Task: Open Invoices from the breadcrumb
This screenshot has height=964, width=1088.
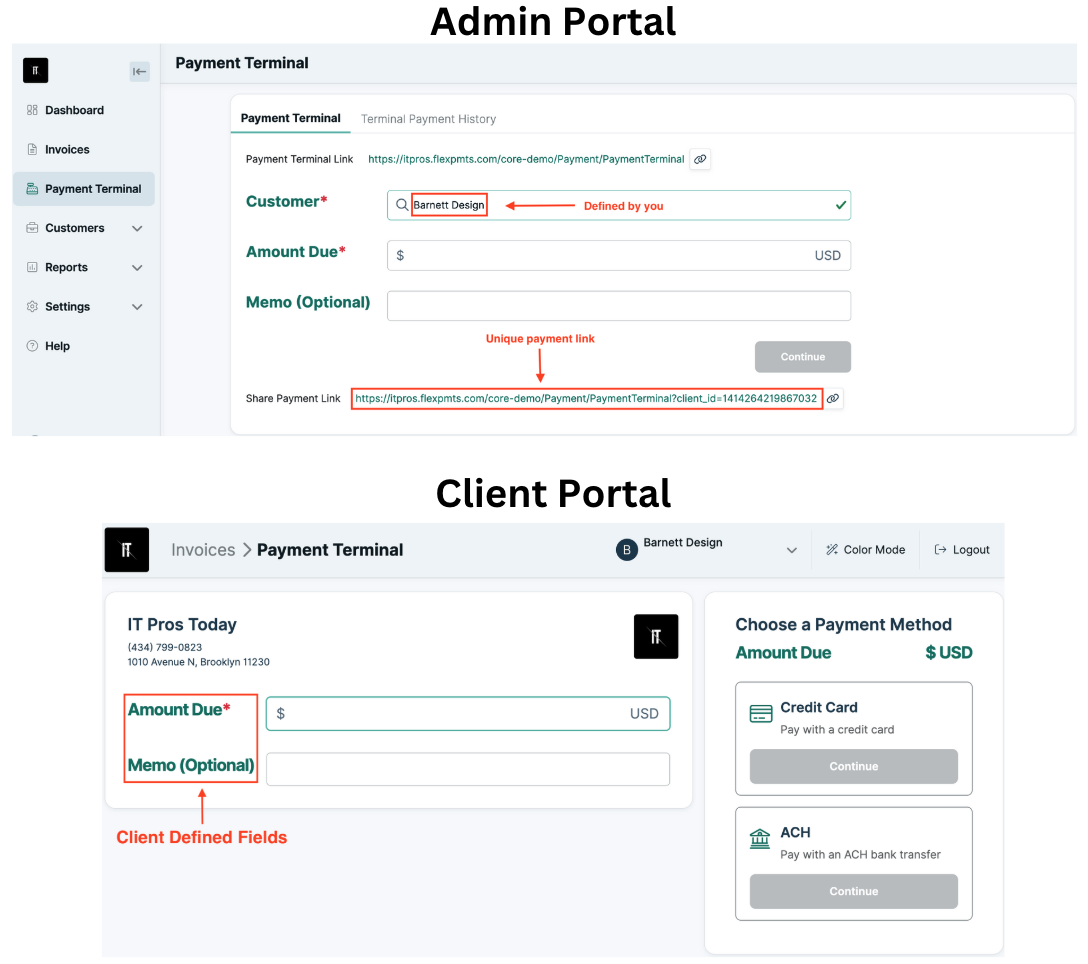Action: coord(203,549)
